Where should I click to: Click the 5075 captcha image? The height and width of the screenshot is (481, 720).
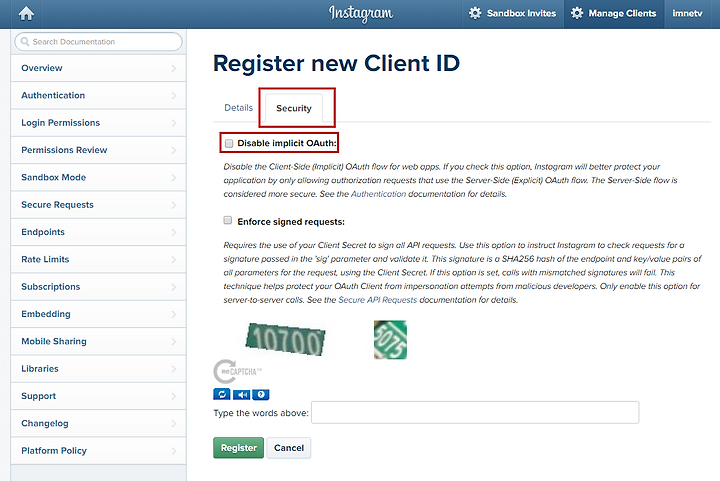point(390,340)
